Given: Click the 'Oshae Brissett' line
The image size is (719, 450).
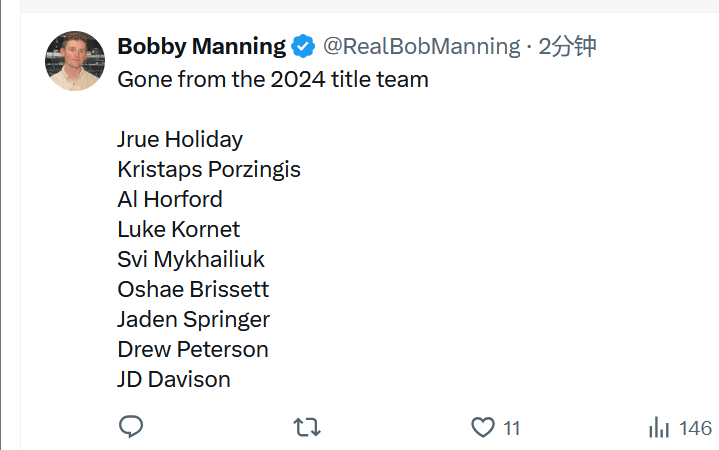Looking at the screenshot, I should (193, 289).
